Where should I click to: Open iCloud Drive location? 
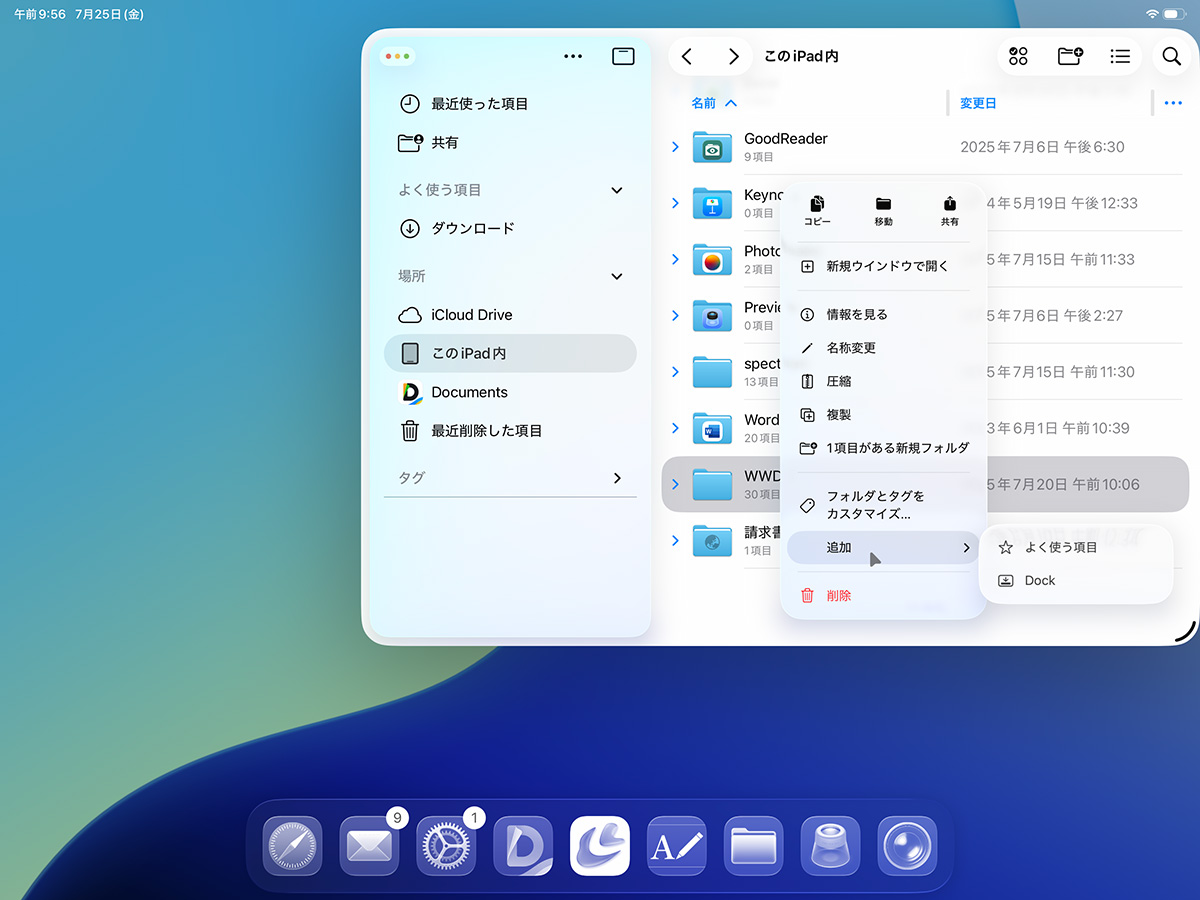(x=510, y=315)
